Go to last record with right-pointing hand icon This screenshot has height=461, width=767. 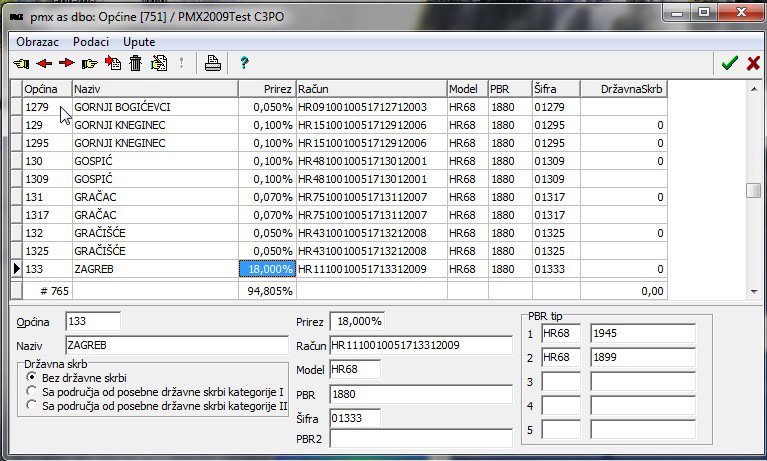click(90, 63)
